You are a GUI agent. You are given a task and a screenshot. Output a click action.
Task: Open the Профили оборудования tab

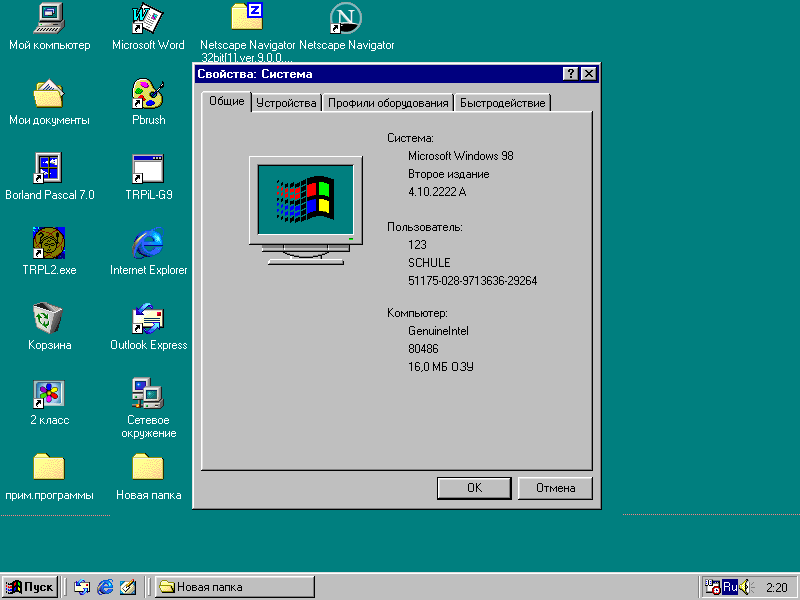[388, 103]
